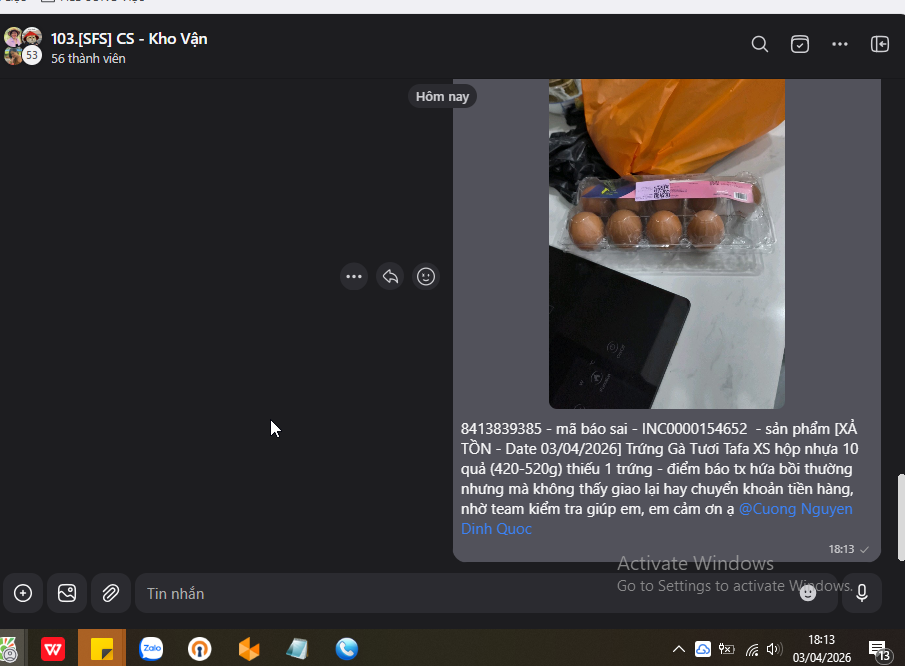Start voice recording with the microphone icon
Screen dimensions: 905x666
(x=862, y=593)
